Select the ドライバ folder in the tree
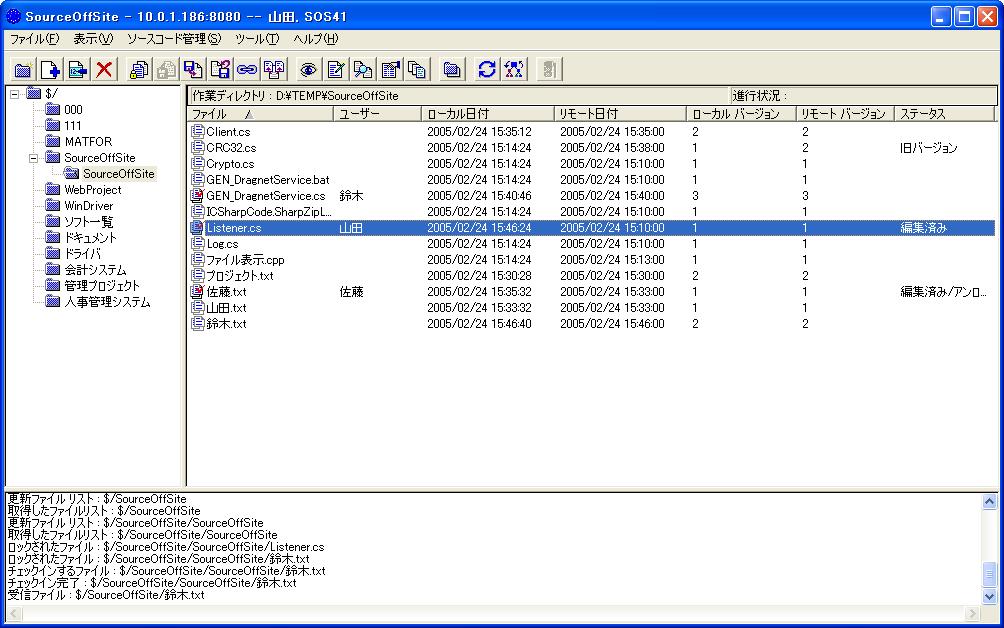Viewport: 1004px width, 628px height. coord(82,254)
